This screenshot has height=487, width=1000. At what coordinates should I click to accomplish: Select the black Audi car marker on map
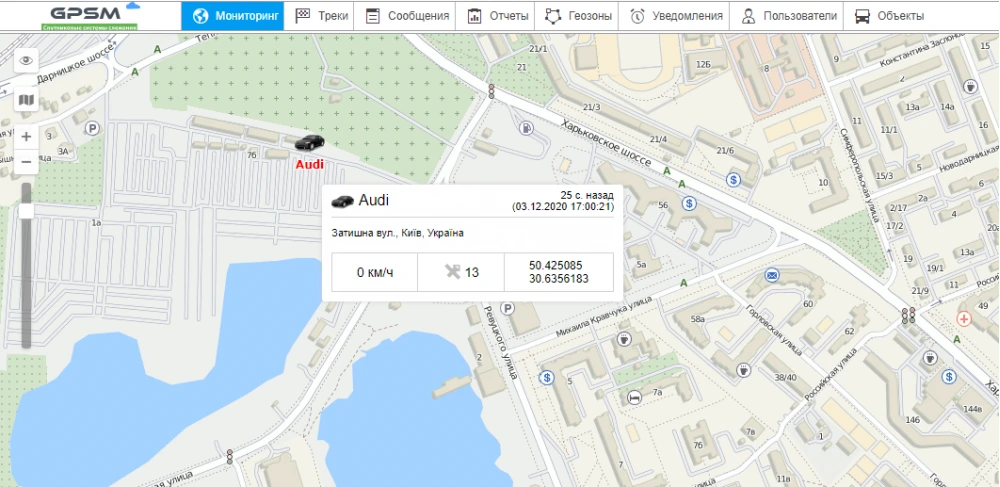coord(309,142)
